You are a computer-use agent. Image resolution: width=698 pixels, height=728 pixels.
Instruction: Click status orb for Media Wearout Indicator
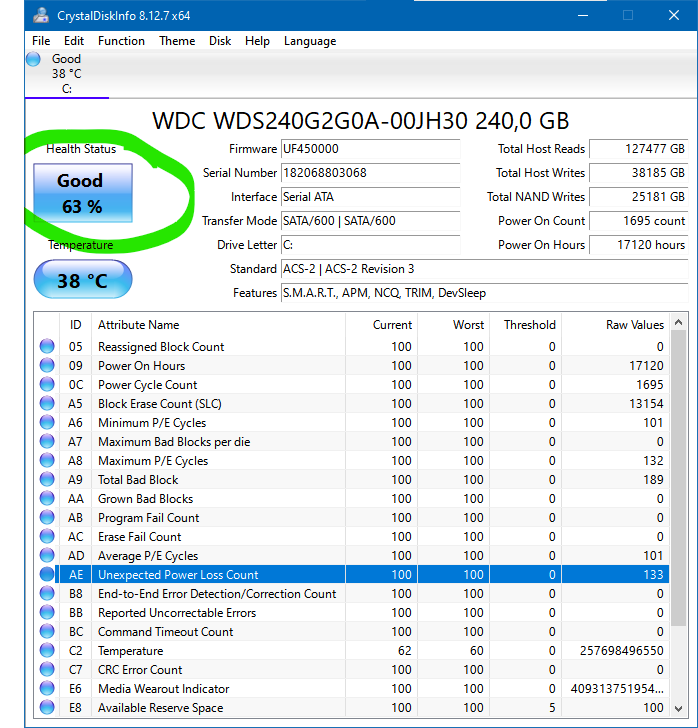47,689
